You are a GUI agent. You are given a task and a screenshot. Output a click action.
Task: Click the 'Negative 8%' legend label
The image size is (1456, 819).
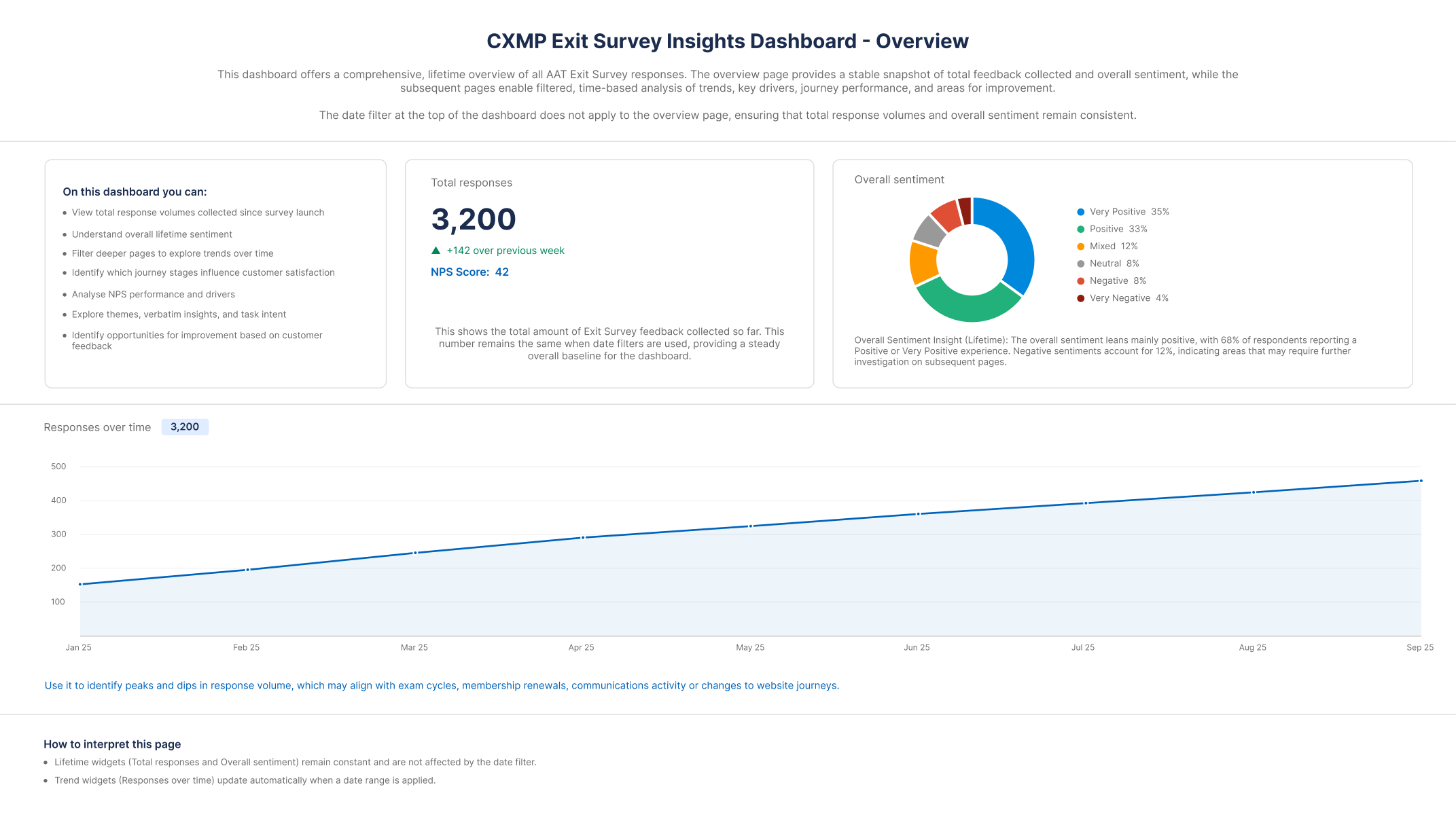(1118, 281)
